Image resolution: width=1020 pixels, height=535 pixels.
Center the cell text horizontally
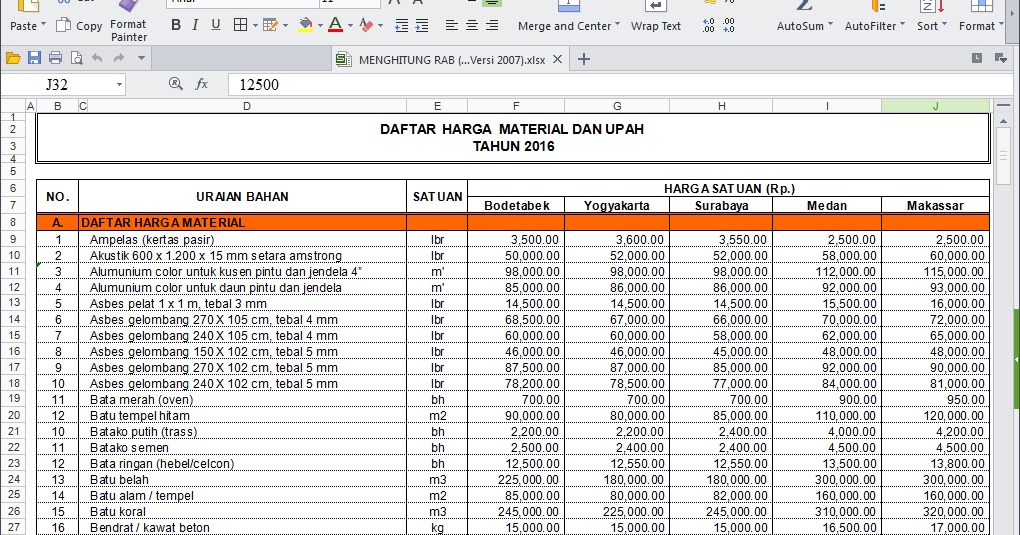point(472,25)
